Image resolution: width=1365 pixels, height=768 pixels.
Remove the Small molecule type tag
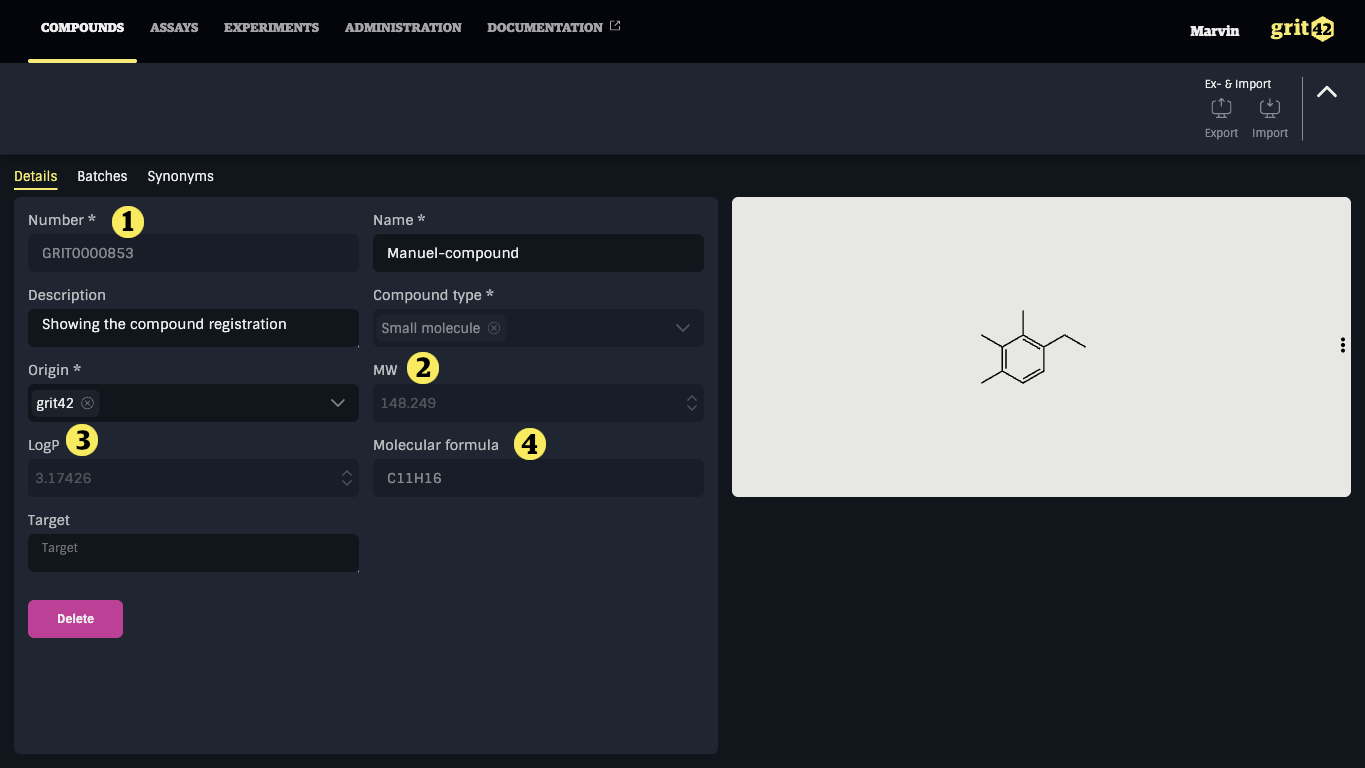(494, 328)
